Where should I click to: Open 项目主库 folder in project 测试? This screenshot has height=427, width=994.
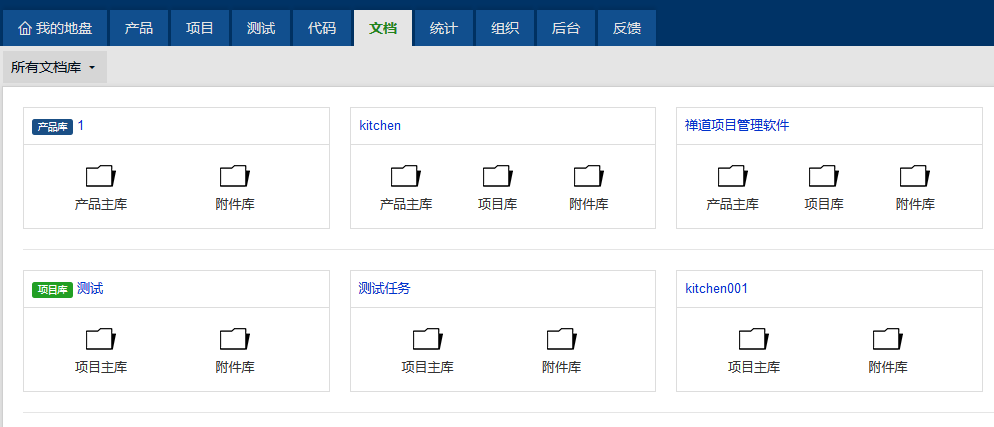[101, 350]
